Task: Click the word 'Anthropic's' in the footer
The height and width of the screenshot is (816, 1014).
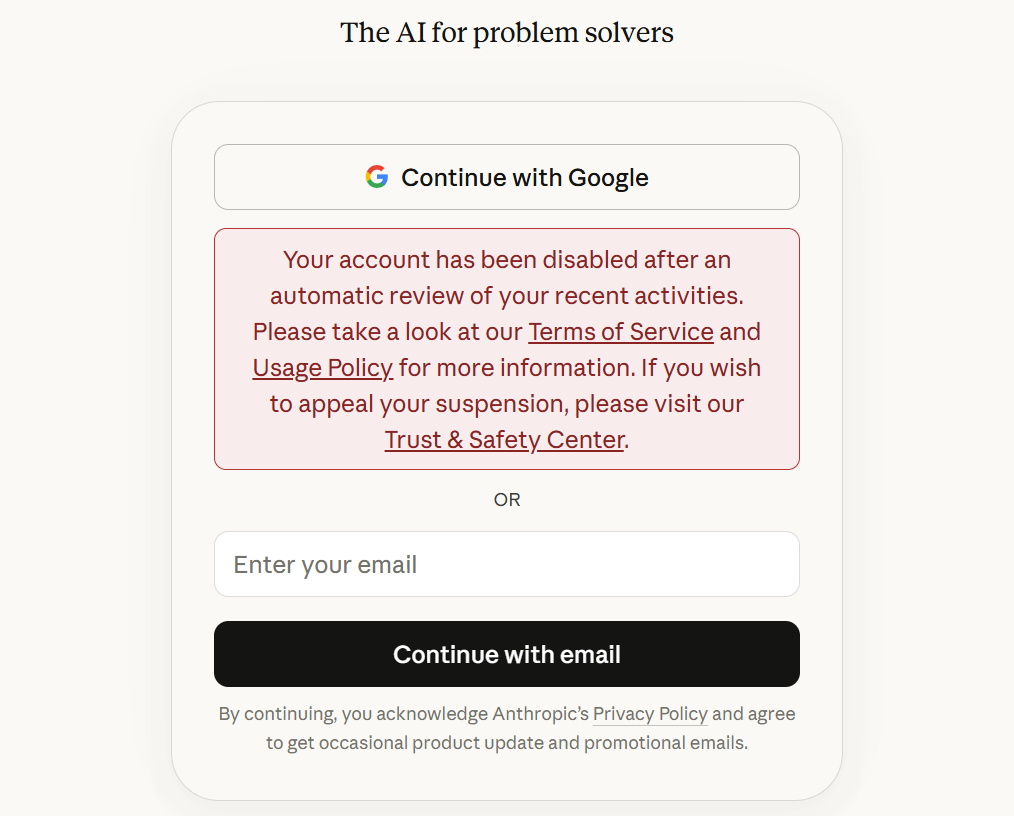Action: click(x=540, y=714)
